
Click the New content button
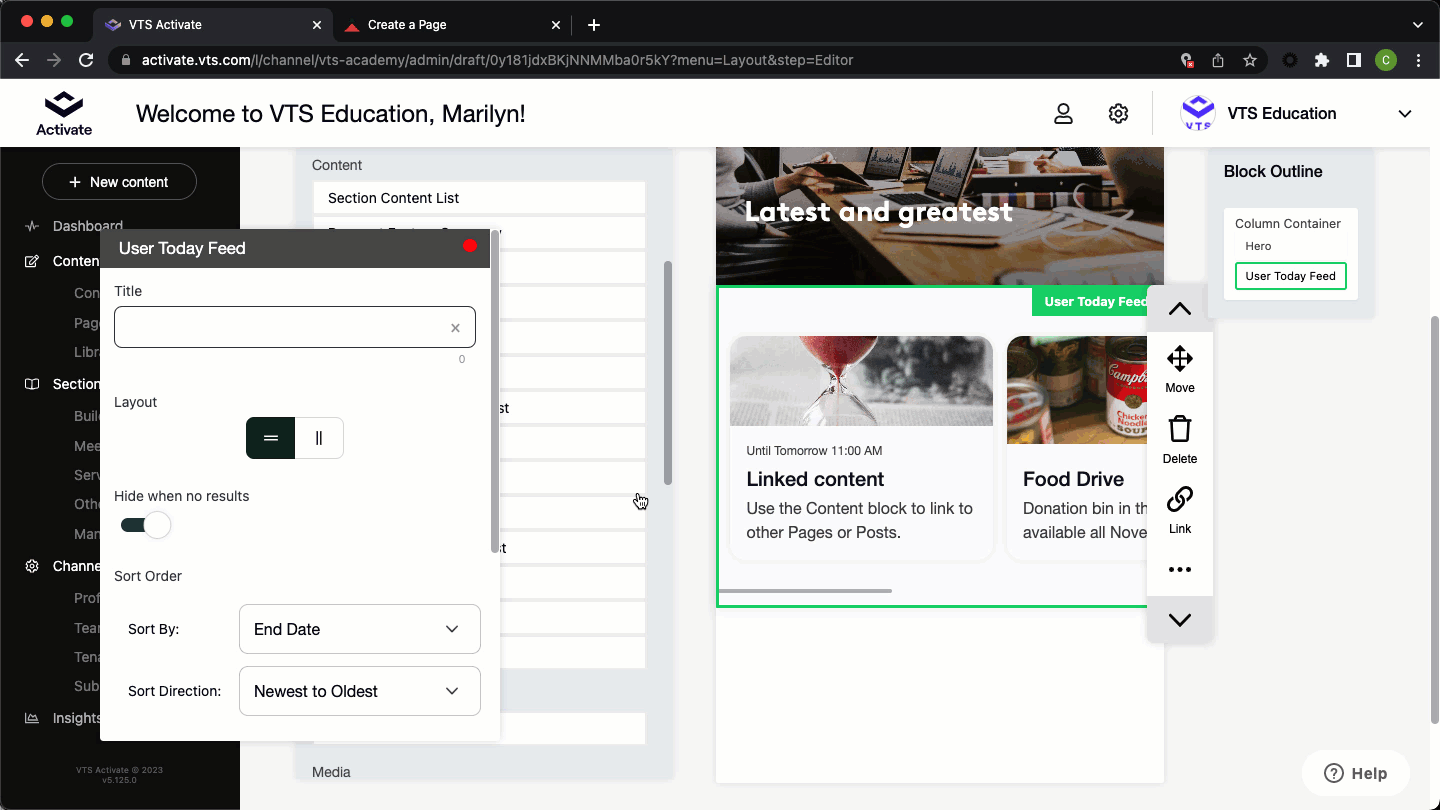point(119,182)
